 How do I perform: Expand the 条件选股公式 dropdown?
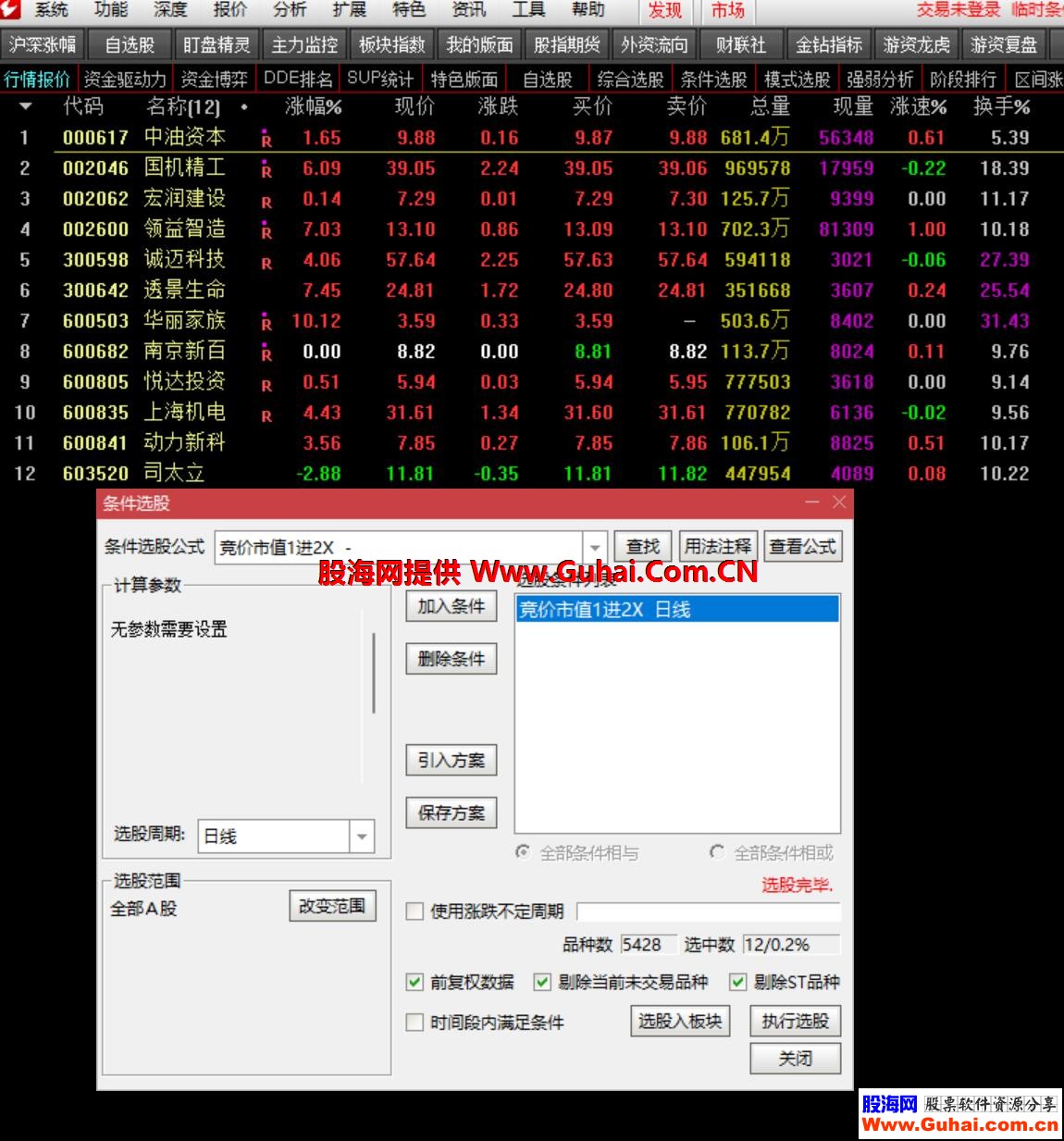pos(595,547)
